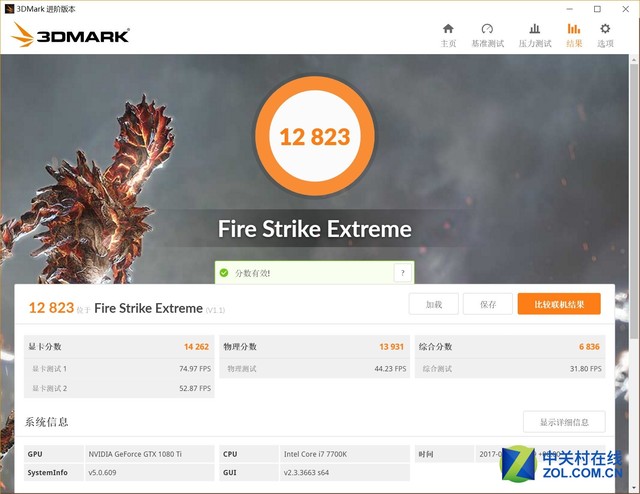The width and height of the screenshot is (640, 494).
Task: Click the physics score value 13 931
Action: (391, 347)
